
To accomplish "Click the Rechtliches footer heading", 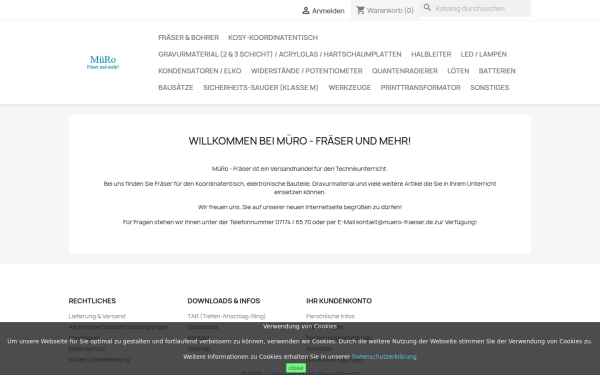I will pos(92,301).
